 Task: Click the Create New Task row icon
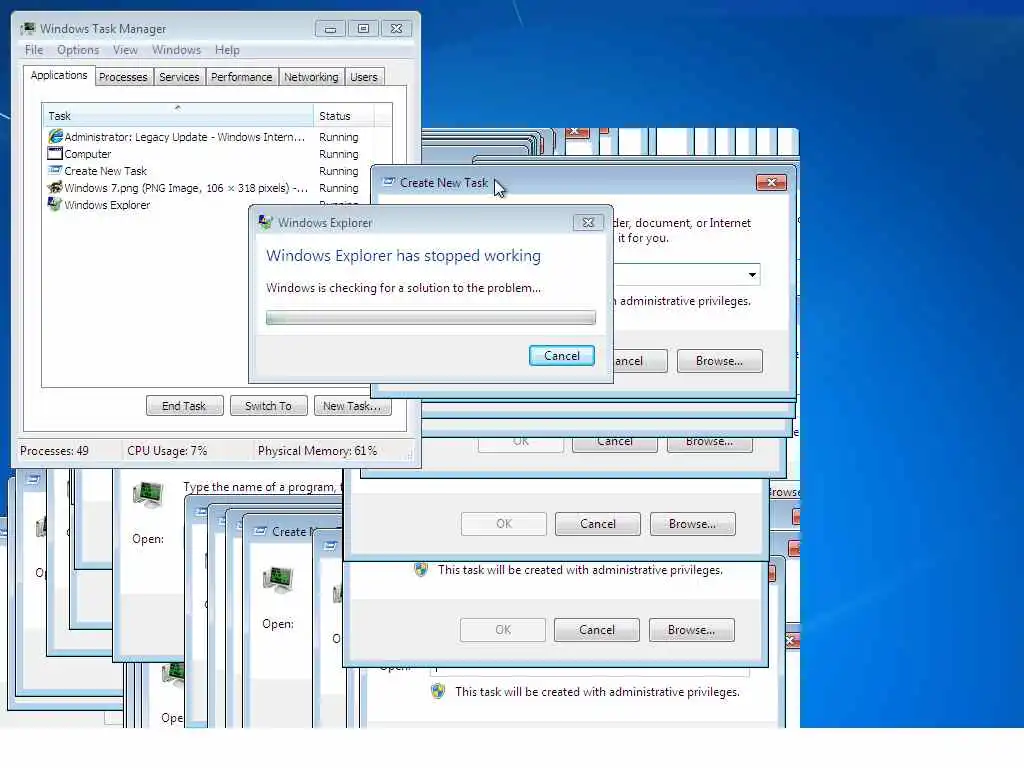coord(55,170)
